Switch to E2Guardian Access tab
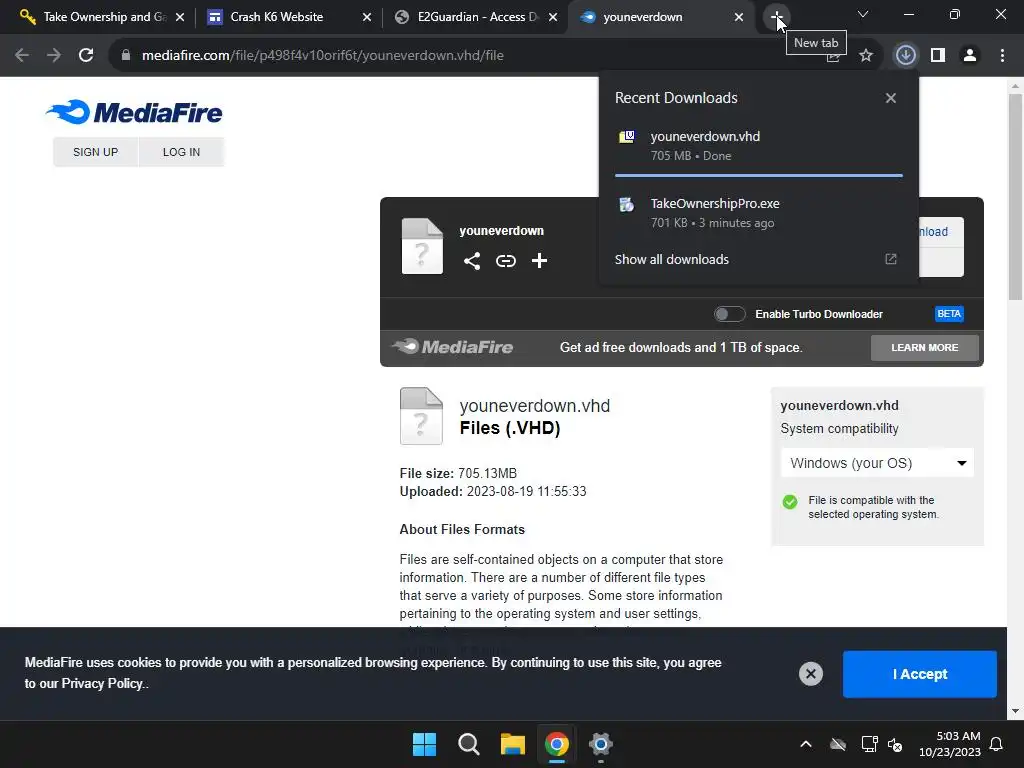 tap(473, 17)
